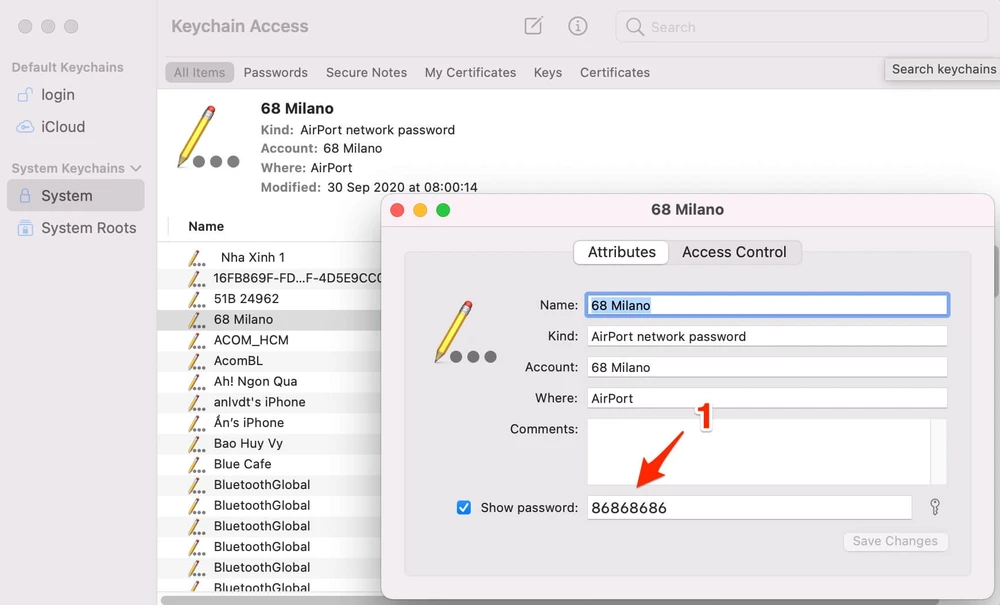Open the Password Assistant key icon
Viewport: 1000px width, 605px height.
coord(935,507)
